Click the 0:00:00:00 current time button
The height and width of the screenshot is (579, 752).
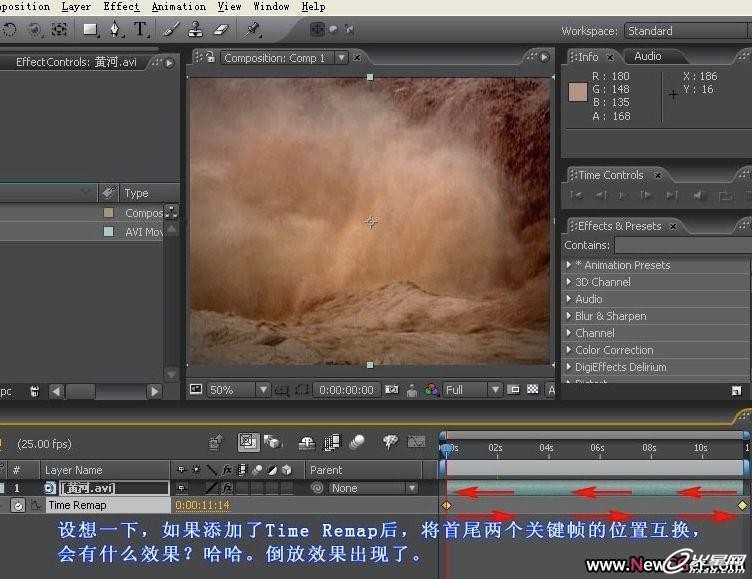(x=347, y=390)
